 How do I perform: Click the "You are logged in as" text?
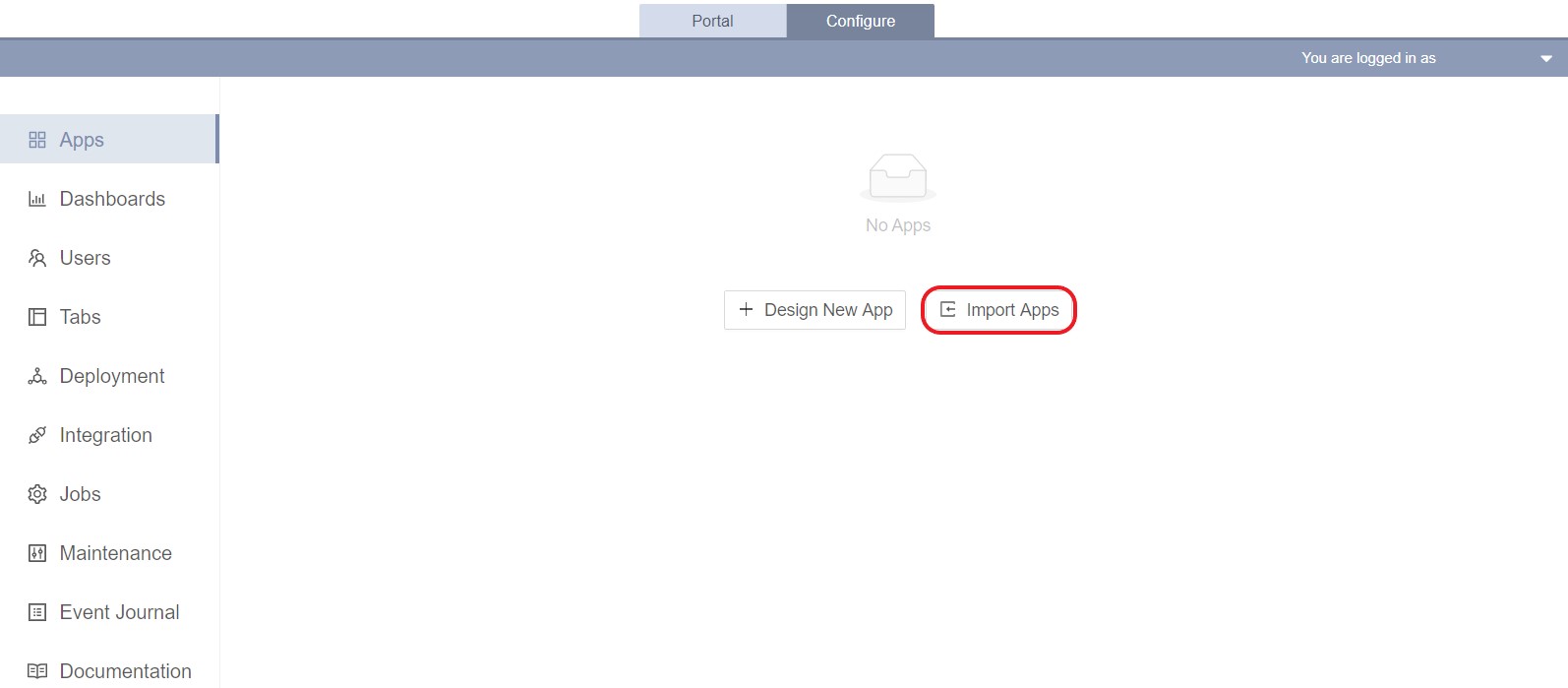tap(1368, 58)
